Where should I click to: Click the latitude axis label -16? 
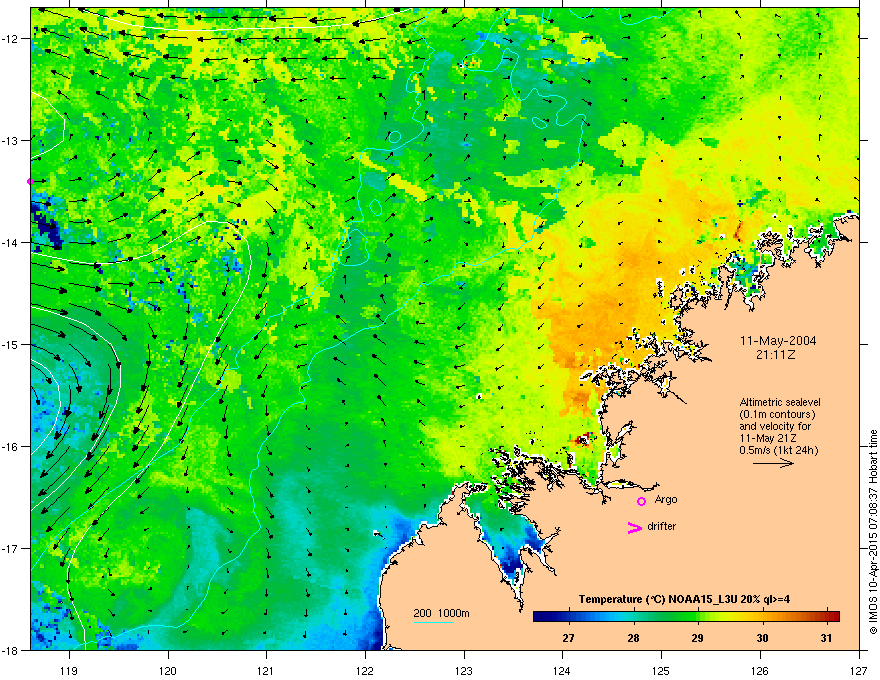tap(11, 447)
